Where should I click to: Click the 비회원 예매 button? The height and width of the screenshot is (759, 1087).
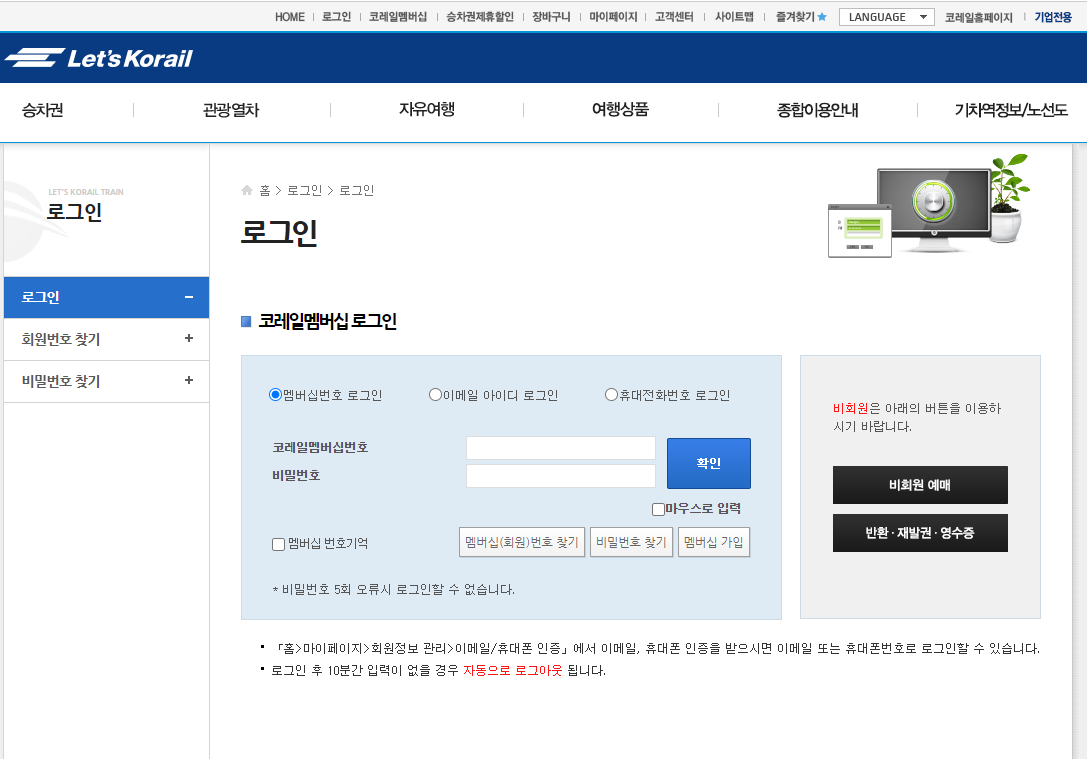click(x=920, y=484)
